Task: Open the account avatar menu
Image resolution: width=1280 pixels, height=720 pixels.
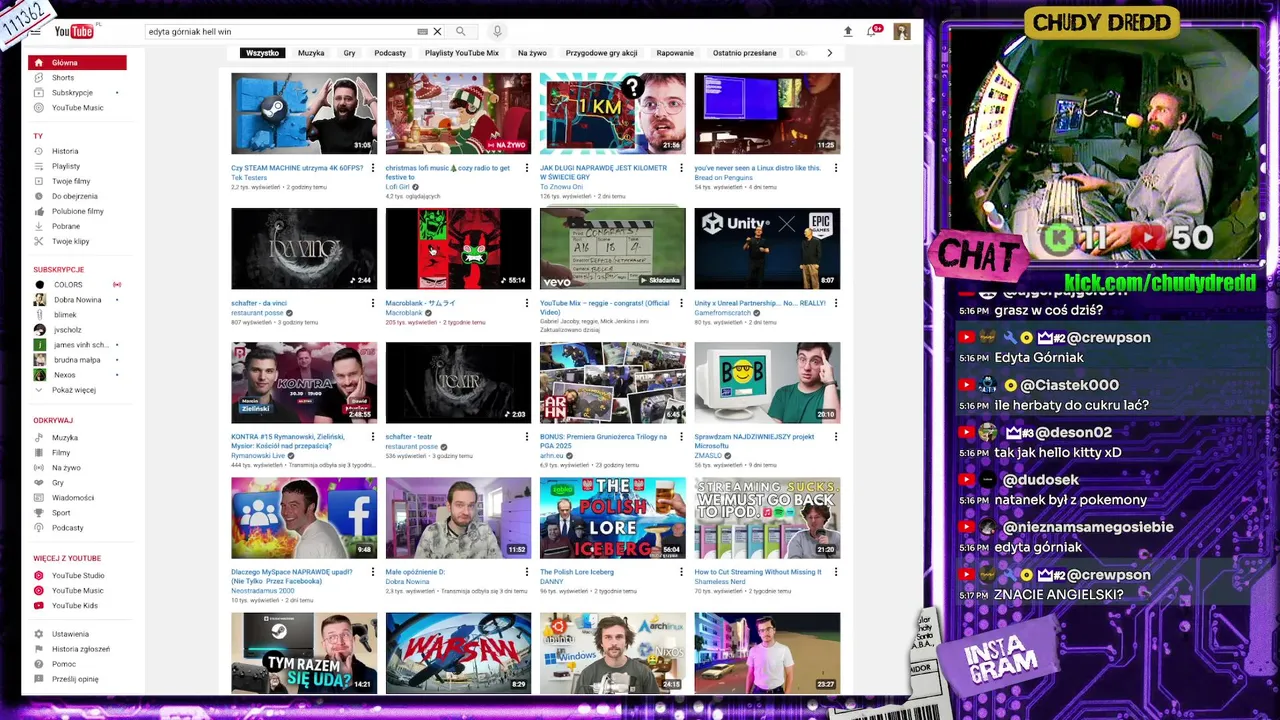Action: coord(902,32)
